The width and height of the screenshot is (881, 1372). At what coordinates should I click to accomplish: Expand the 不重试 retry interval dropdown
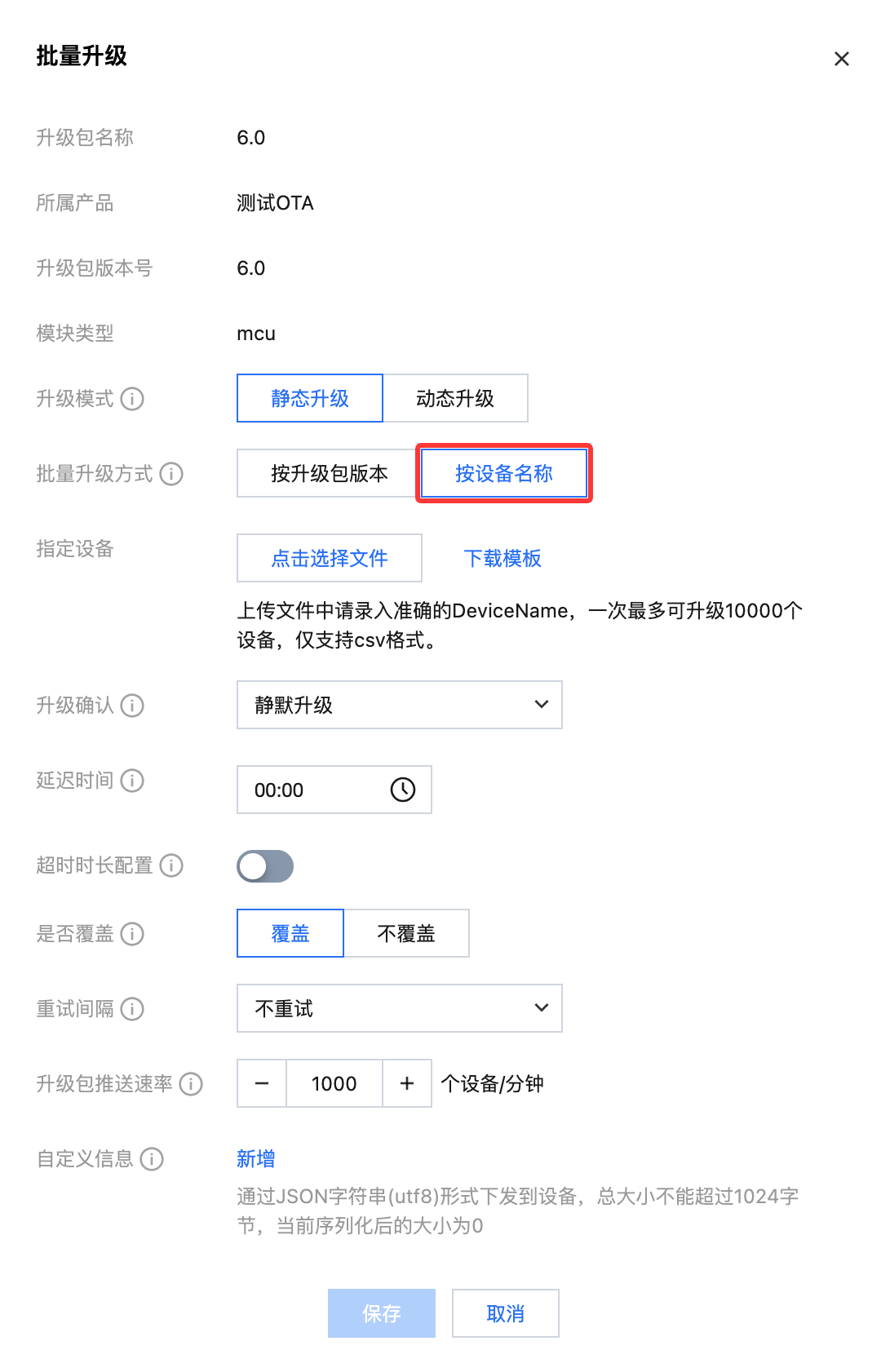(399, 1008)
